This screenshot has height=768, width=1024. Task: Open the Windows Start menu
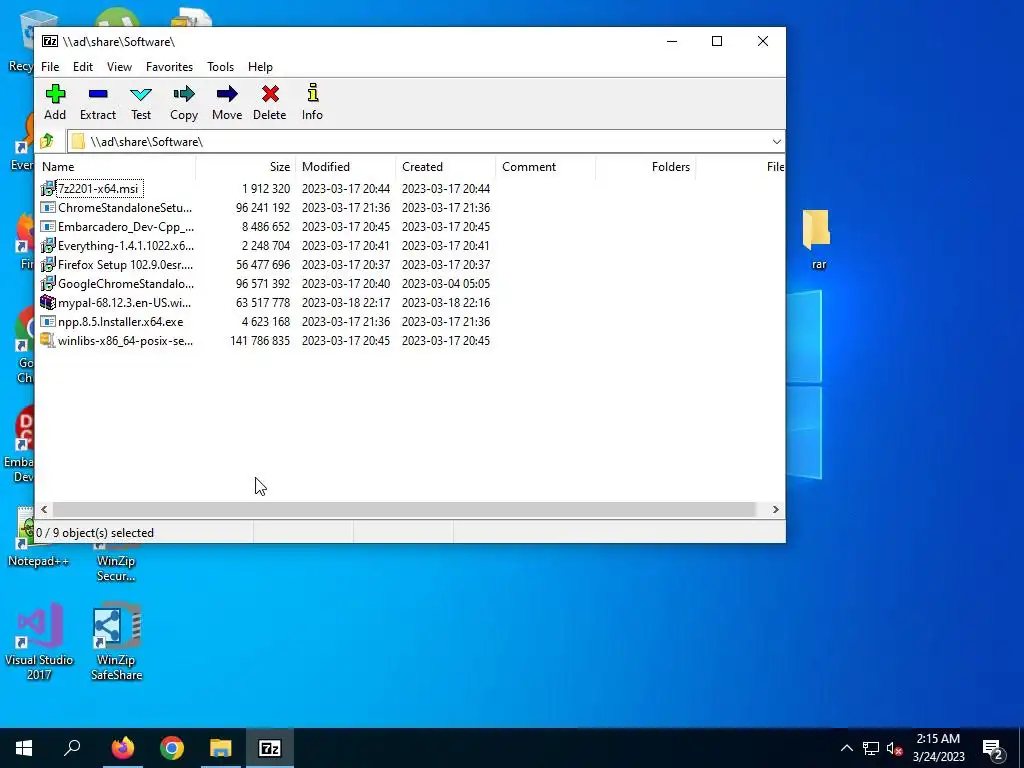coord(24,748)
